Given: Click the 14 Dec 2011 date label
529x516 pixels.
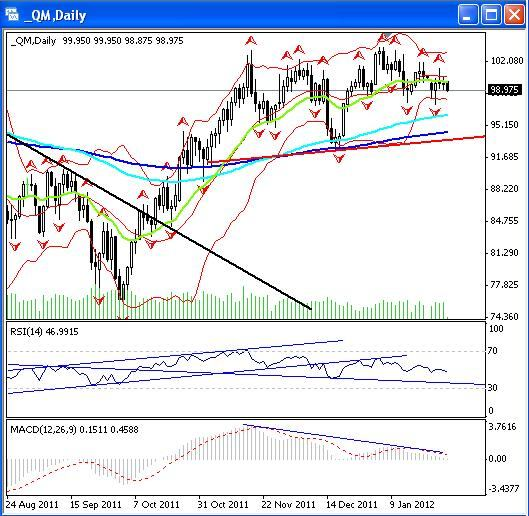Looking at the screenshot, I should 352,505.
